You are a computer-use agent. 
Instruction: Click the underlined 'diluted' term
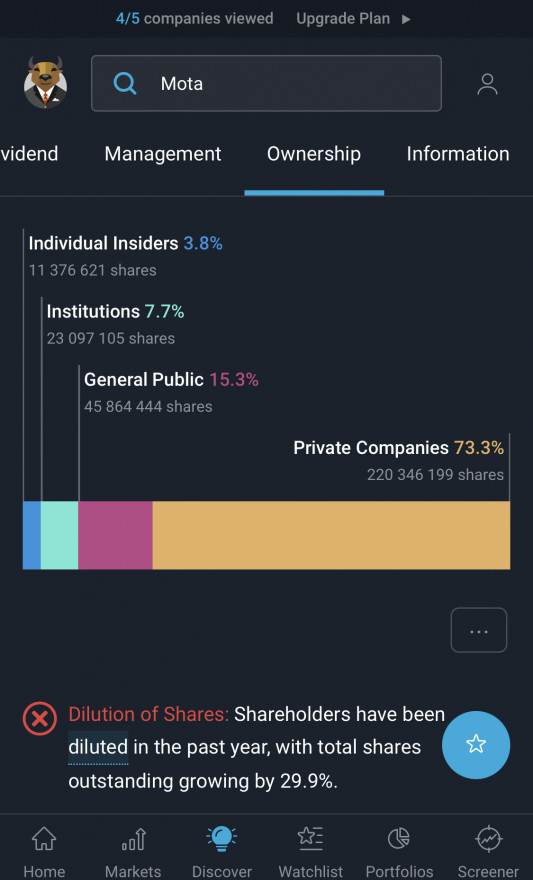pos(98,747)
